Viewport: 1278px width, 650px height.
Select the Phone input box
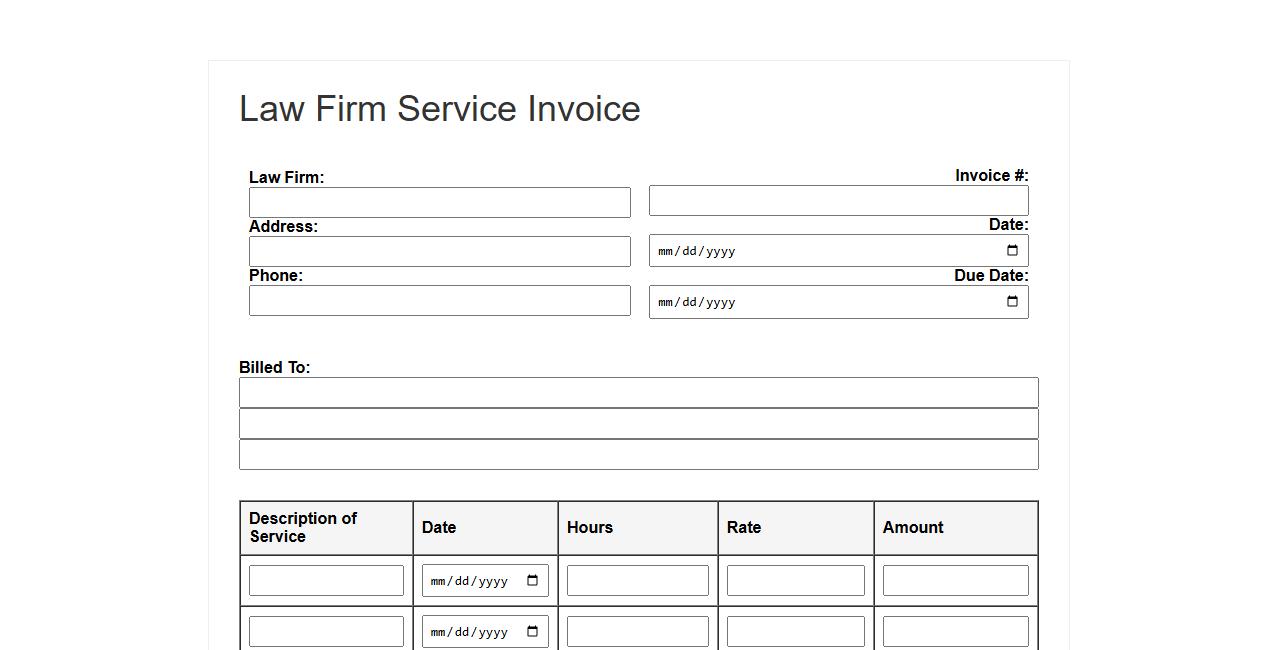pos(439,300)
